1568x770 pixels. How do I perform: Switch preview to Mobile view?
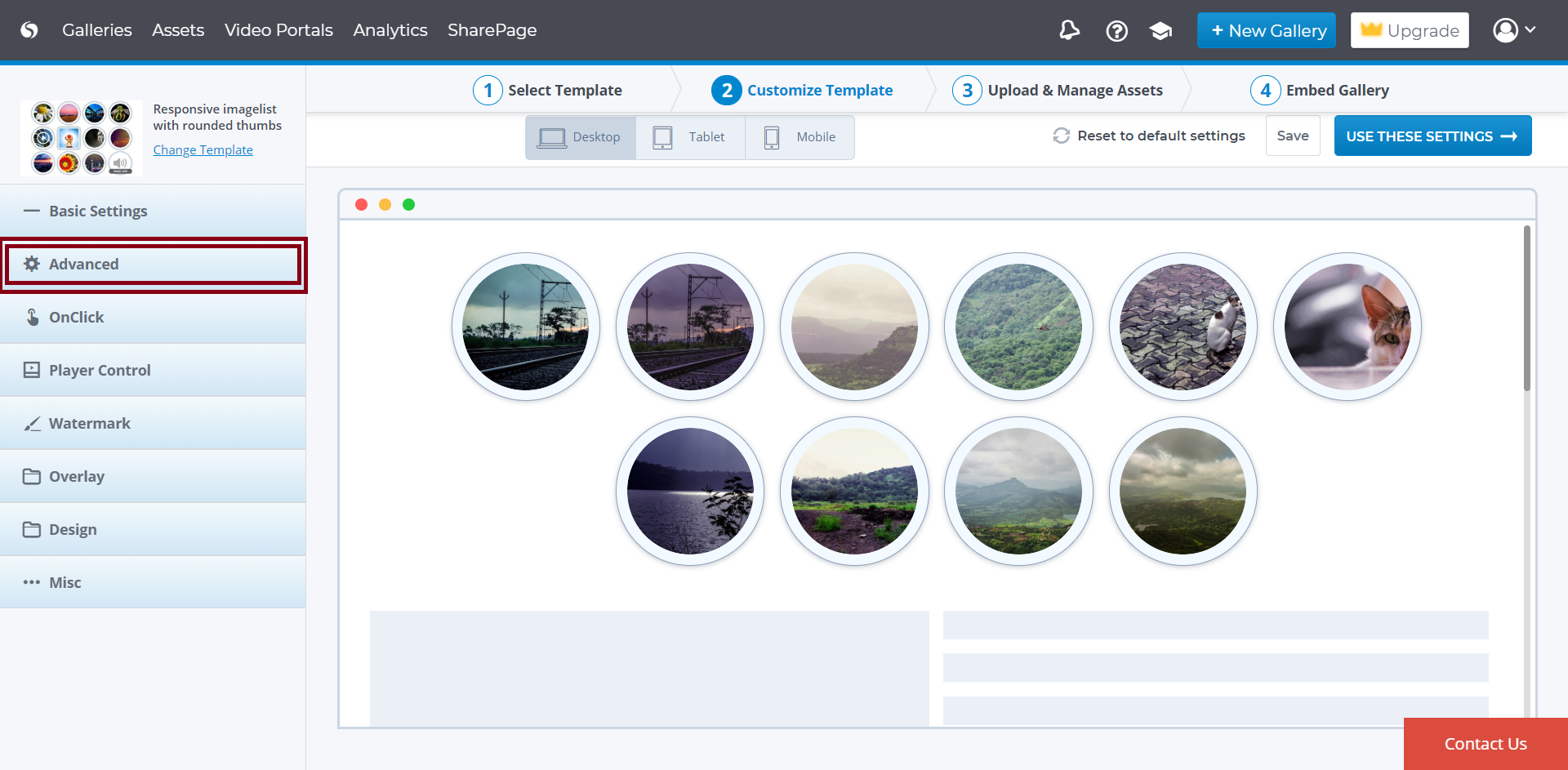[800, 137]
